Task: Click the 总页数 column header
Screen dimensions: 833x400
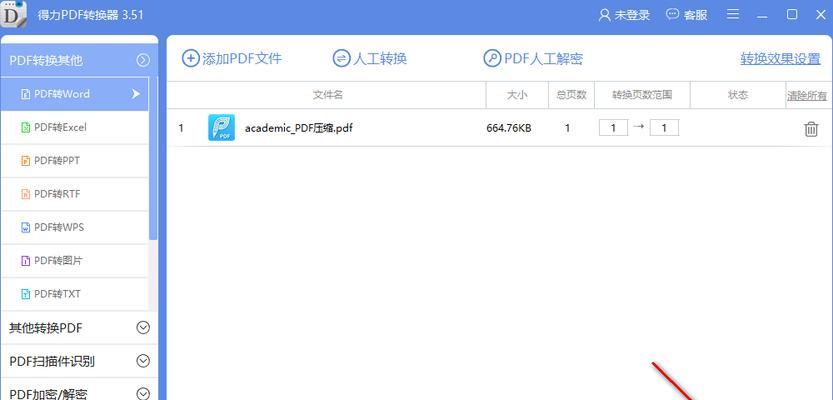Action: pyautogui.click(x=571, y=95)
